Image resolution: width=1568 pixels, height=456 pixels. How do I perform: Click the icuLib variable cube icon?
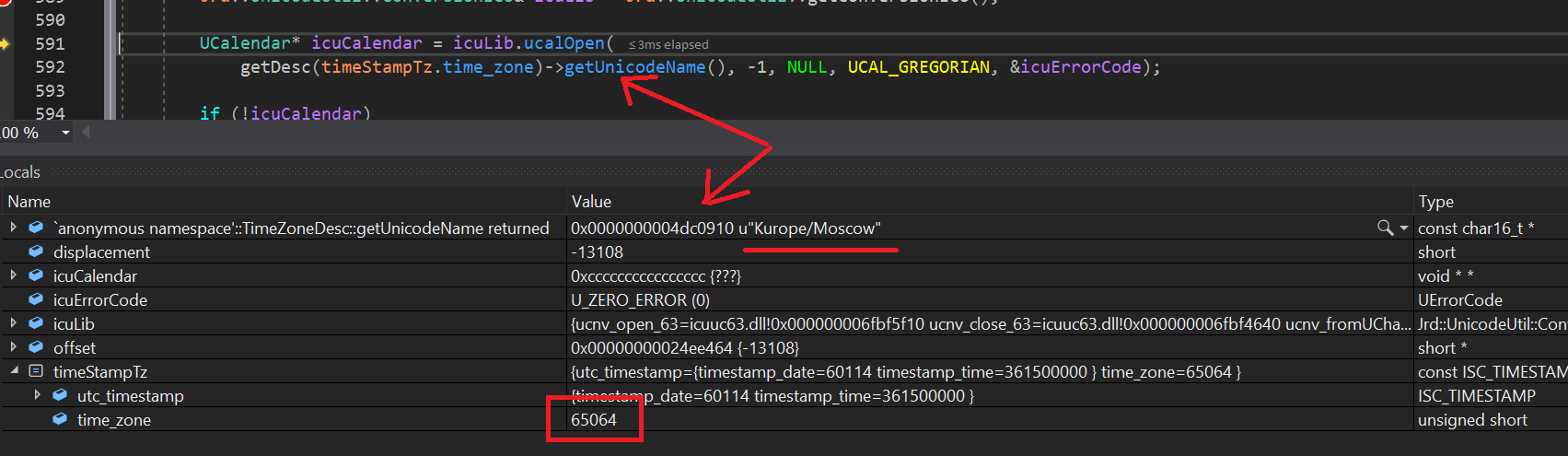(x=36, y=323)
